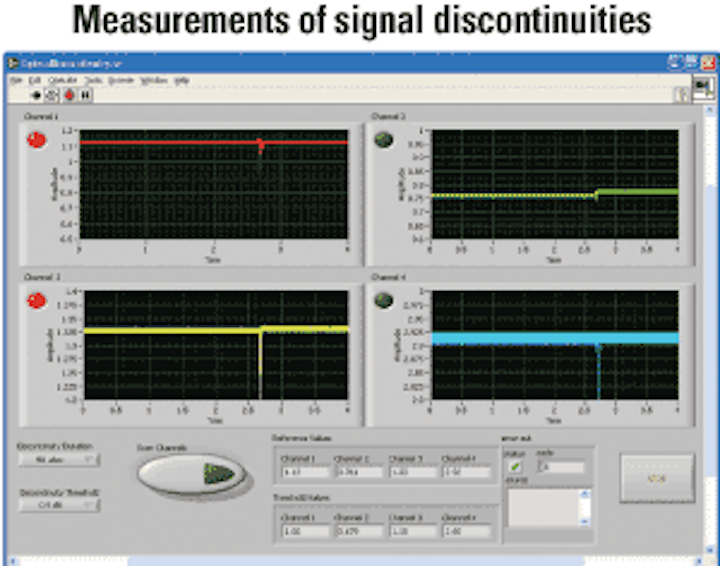
Task: Click the Threshold Values Channel 3 field
Action: [x=413, y=531]
